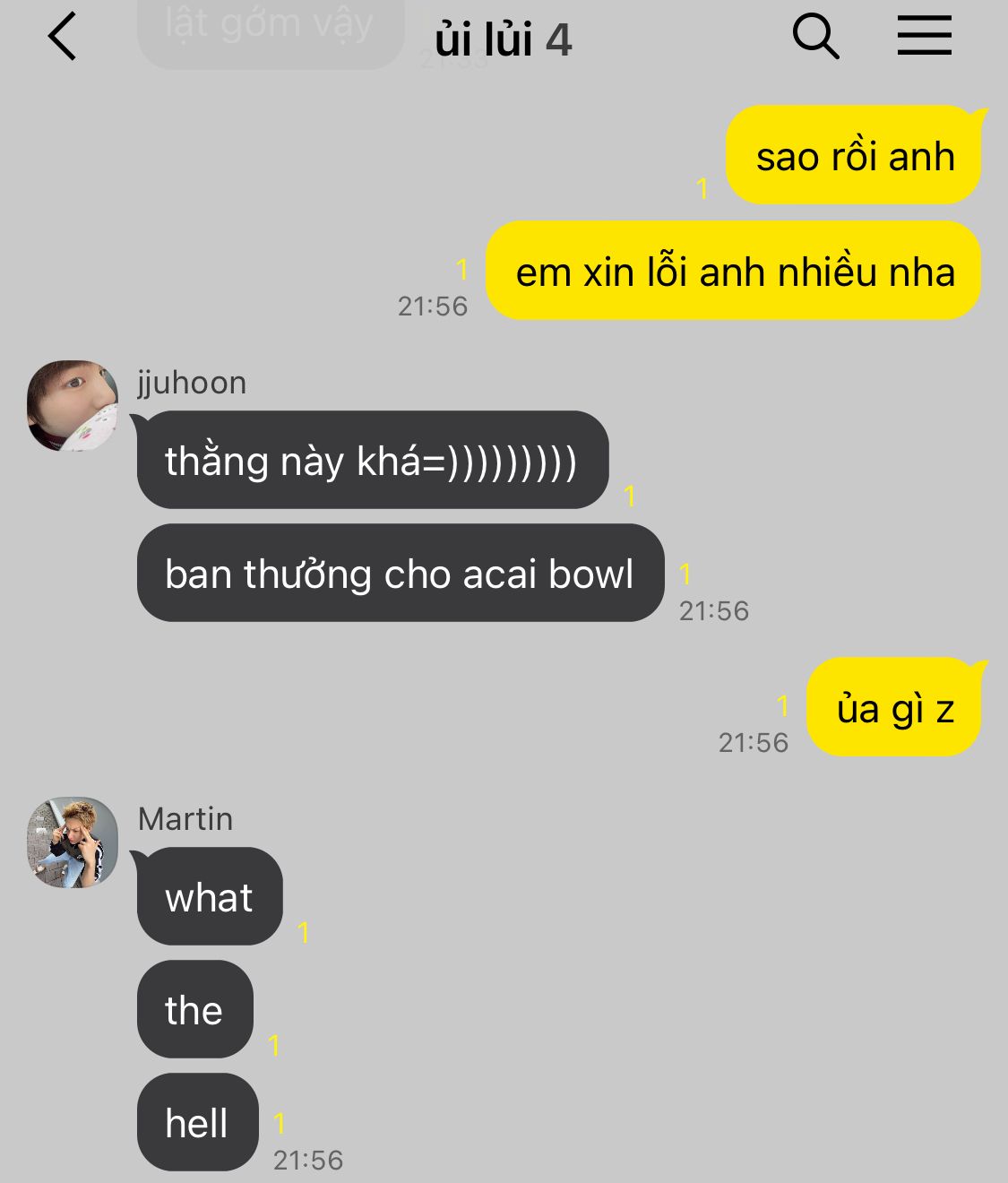The width and height of the screenshot is (1008, 1183).
Task: Open the chat search magnifier
Action: 815,38
